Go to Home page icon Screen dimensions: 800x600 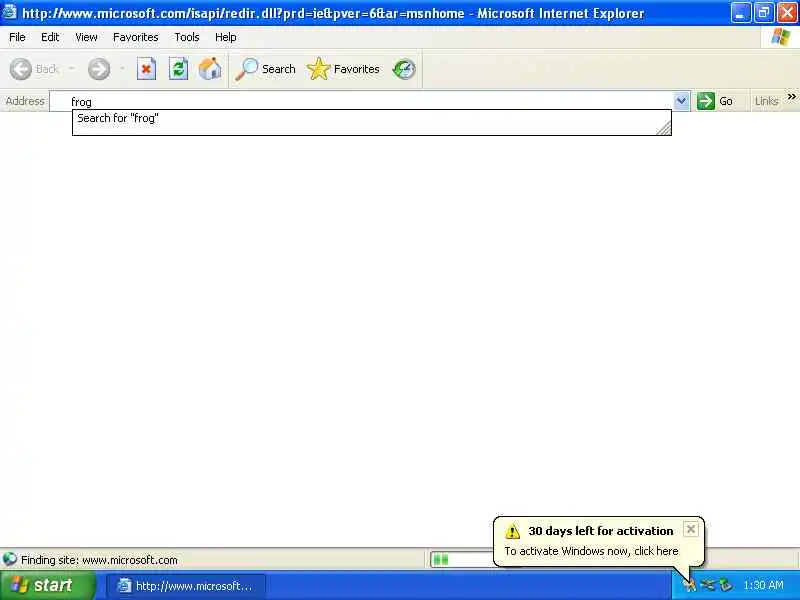click(210, 69)
